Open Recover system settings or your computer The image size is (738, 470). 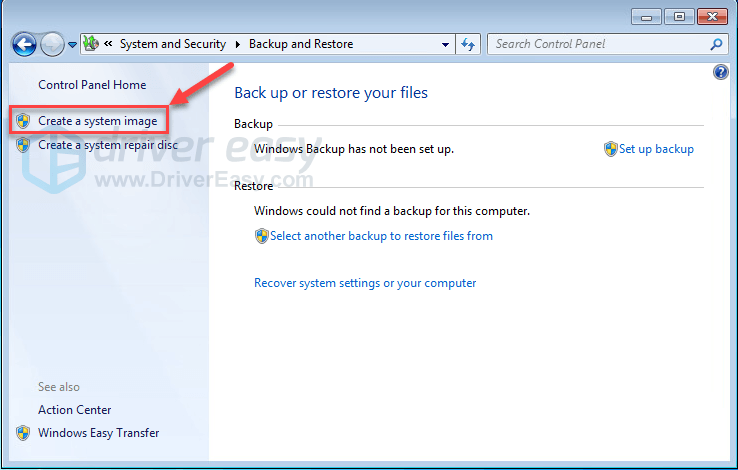pyautogui.click(x=365, y=283)
